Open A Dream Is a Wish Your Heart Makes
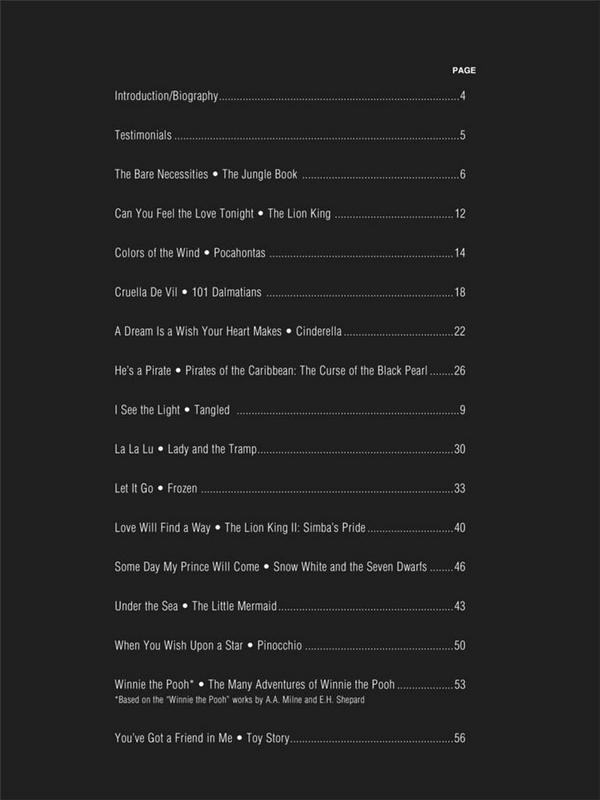600x800 pixels. pyautogui.click(x=229, y=331)
